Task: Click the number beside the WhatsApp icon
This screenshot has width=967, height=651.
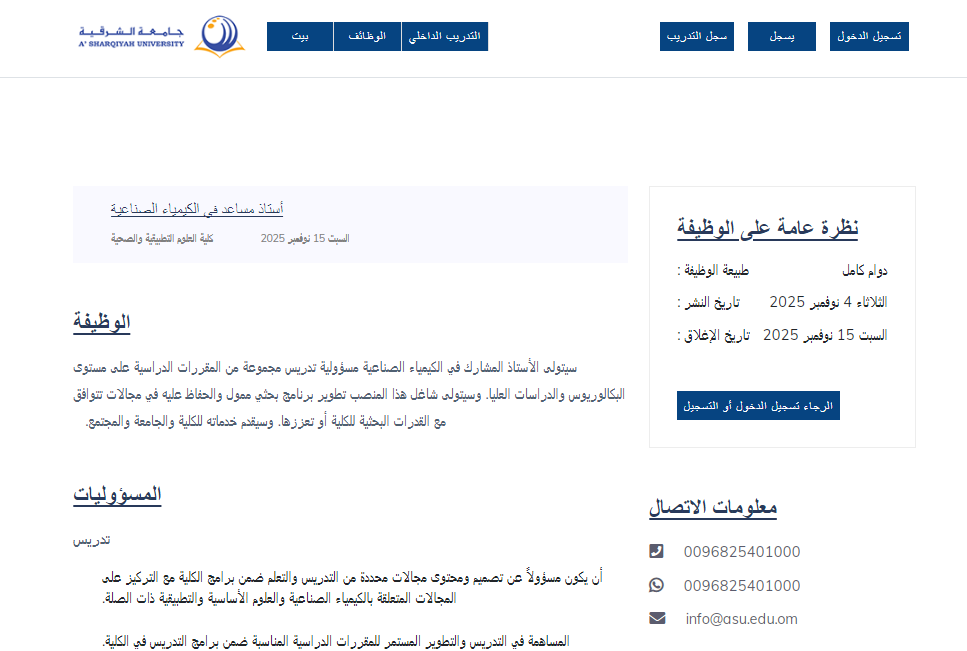Action: (742, 586)
